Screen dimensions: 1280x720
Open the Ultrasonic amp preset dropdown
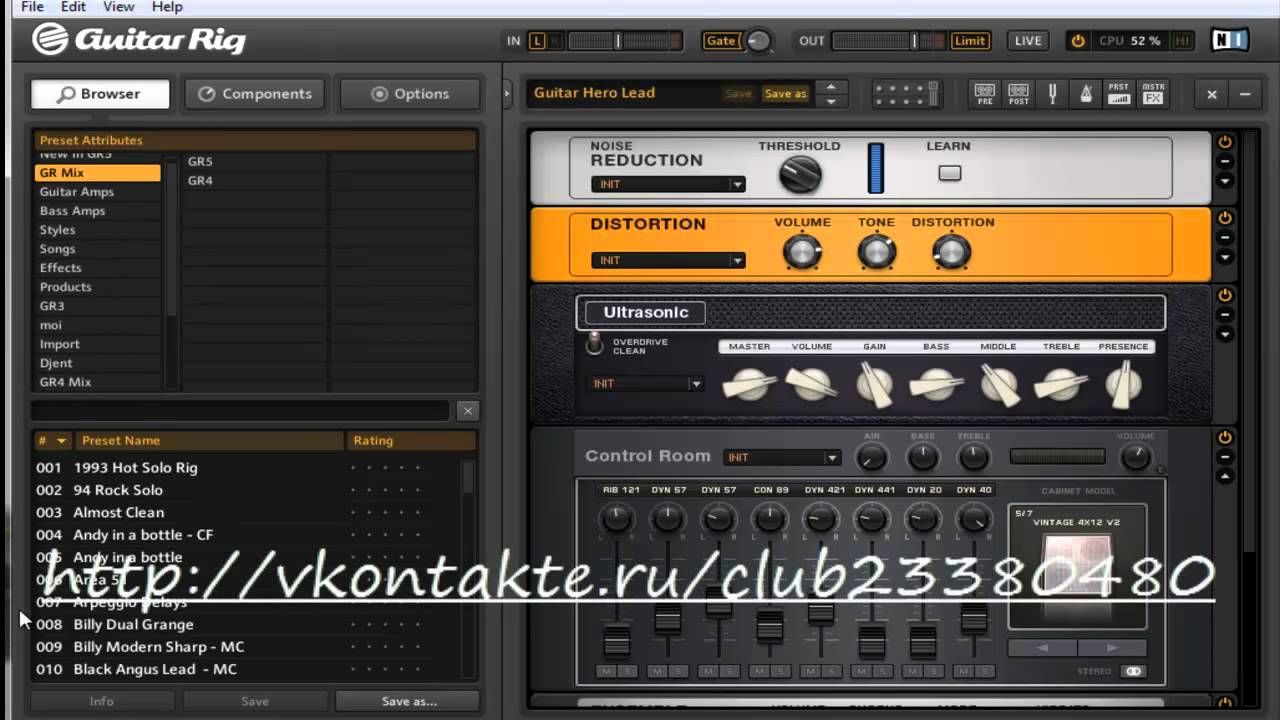point(645,384)
